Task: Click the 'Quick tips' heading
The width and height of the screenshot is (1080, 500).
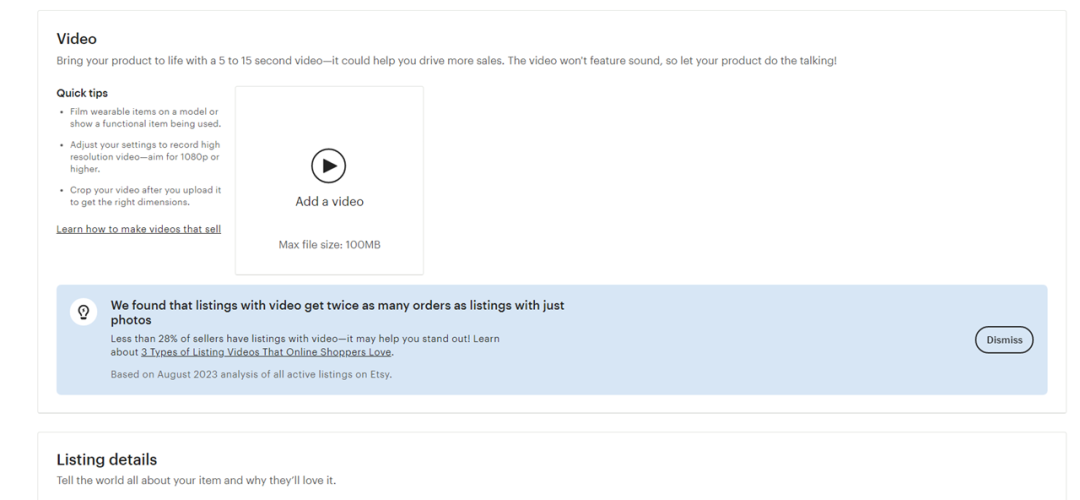Action: tap(82, 93)
